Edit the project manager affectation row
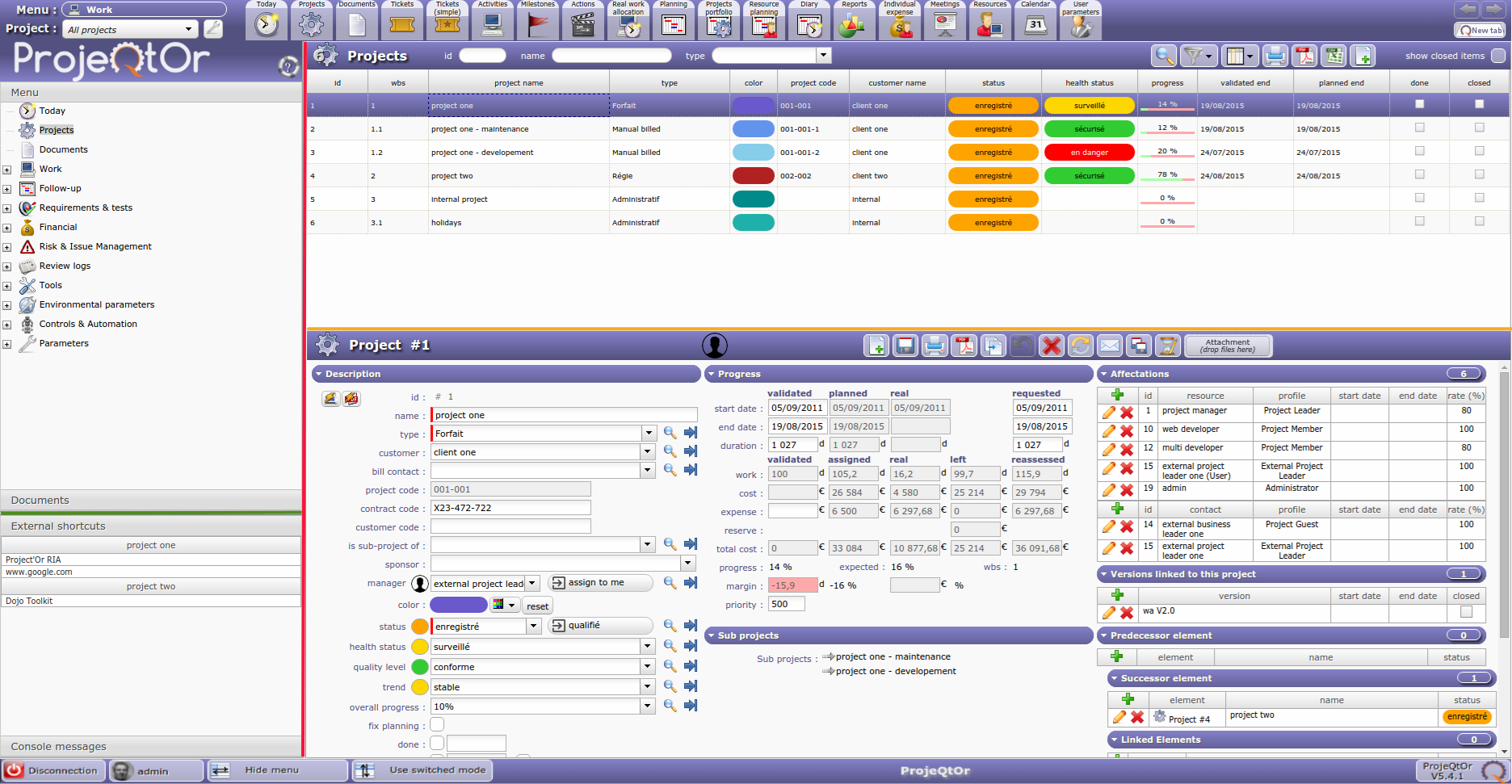 [1109, 412]
